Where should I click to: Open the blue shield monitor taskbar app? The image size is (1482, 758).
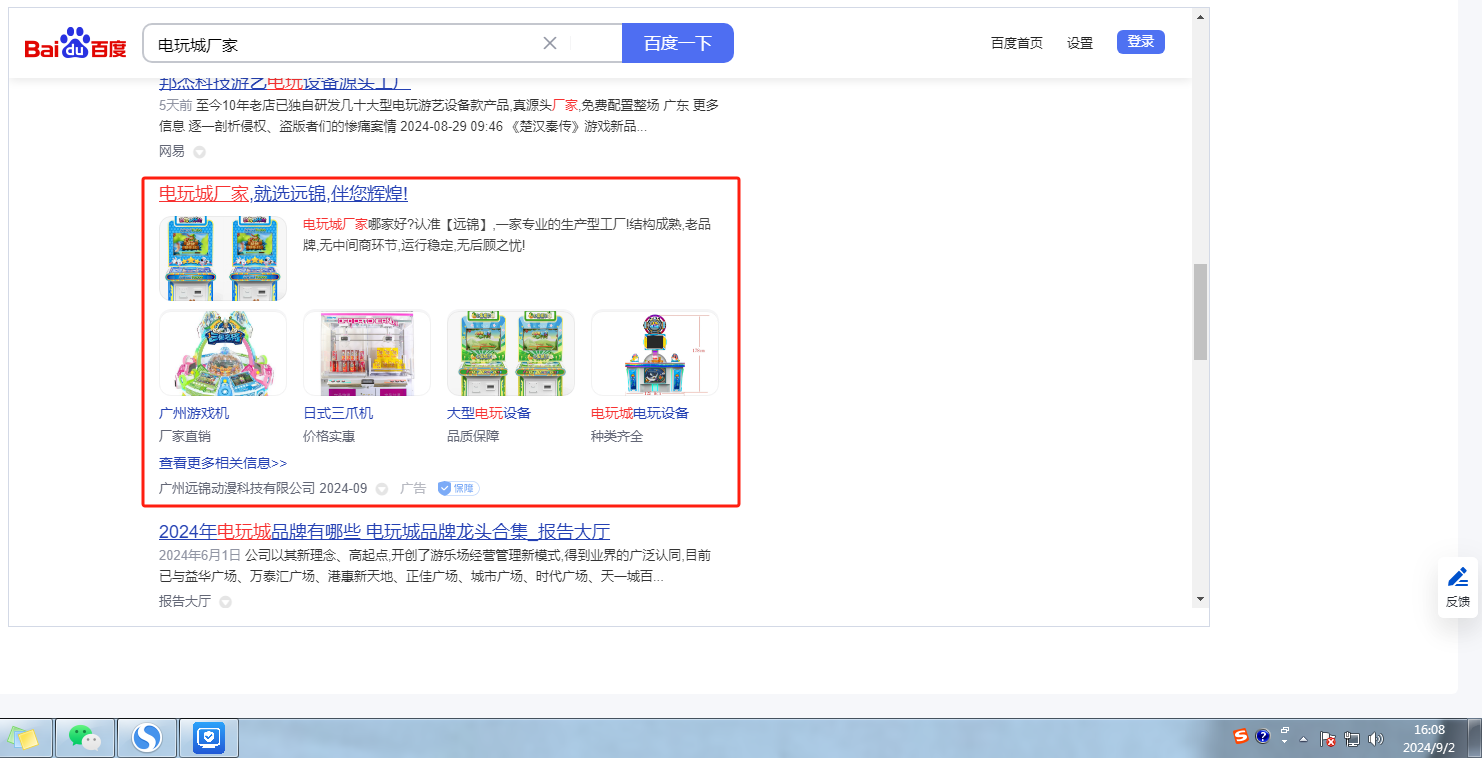pyautogui.click(x=209, y=738)
